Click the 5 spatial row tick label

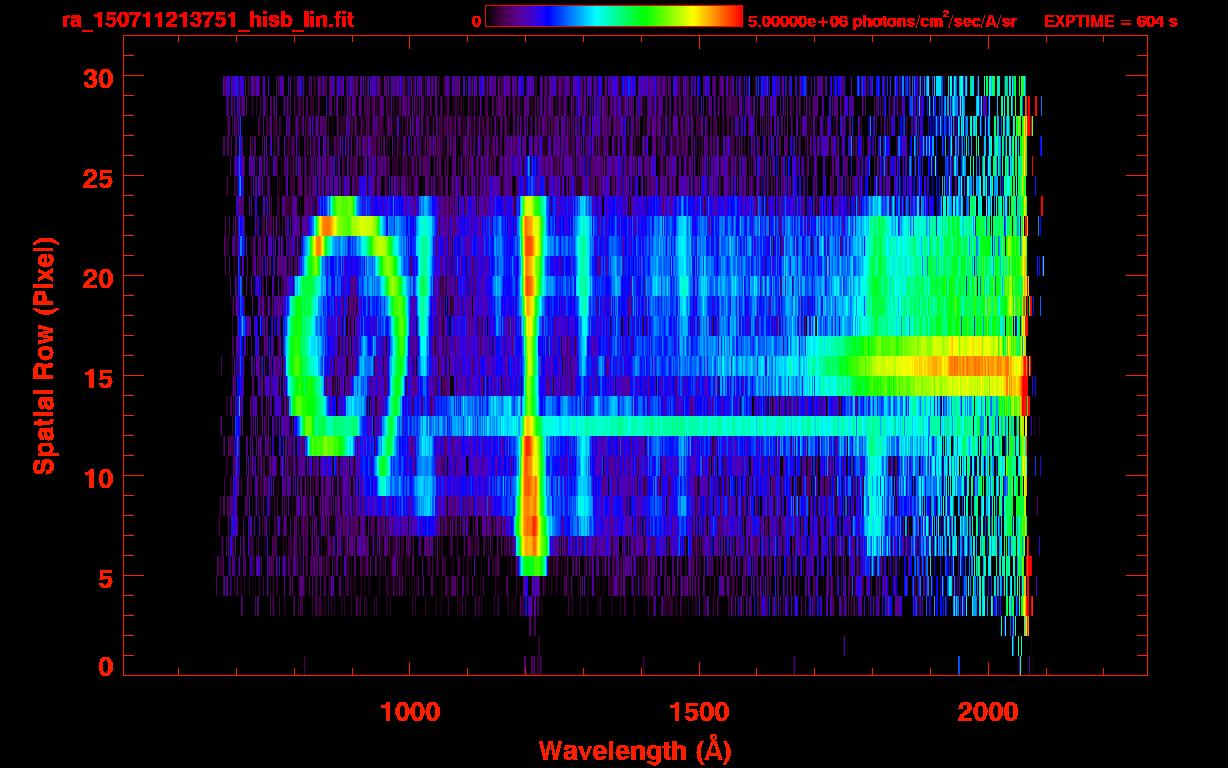pyautogui.click(x=106, y=577)
